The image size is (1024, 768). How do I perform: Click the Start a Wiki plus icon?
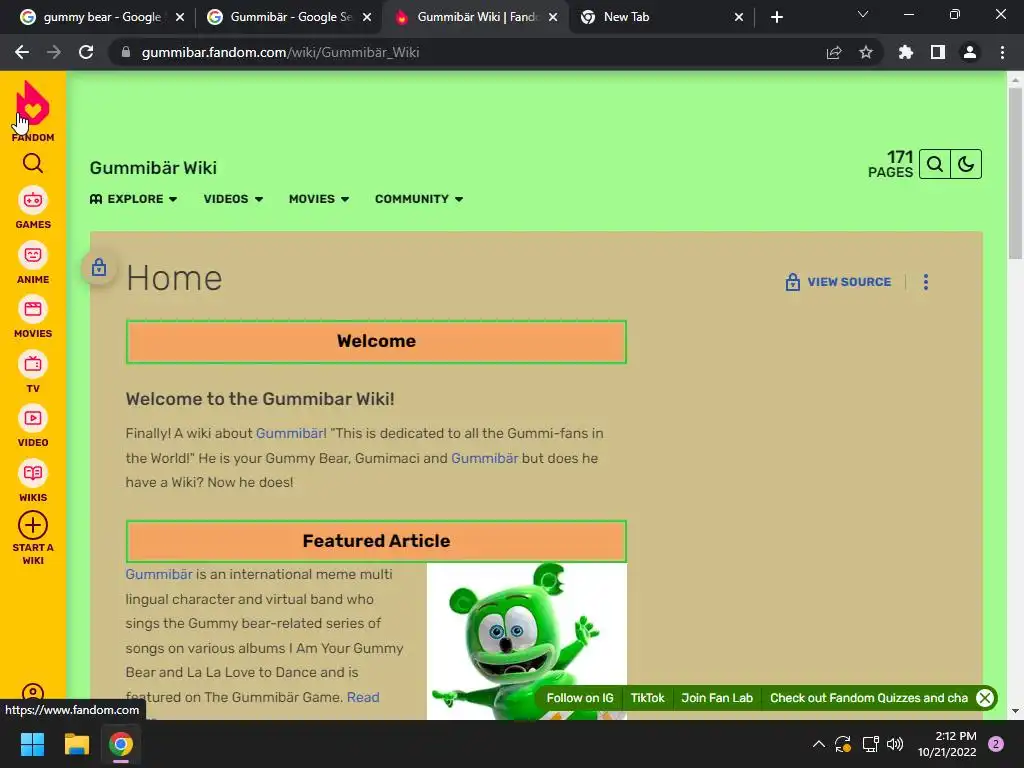pos(33,525)
